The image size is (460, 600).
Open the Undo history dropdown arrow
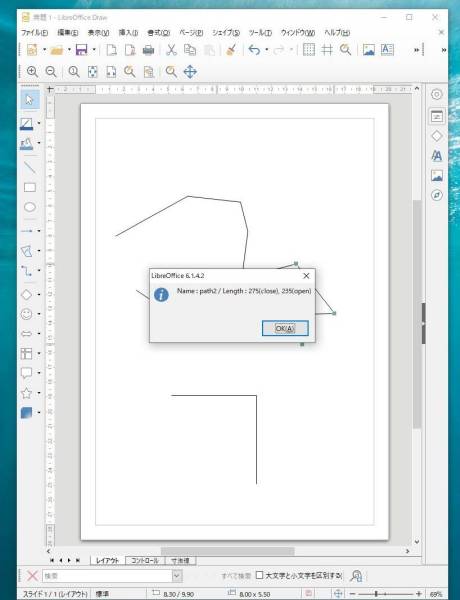point(267,50)
